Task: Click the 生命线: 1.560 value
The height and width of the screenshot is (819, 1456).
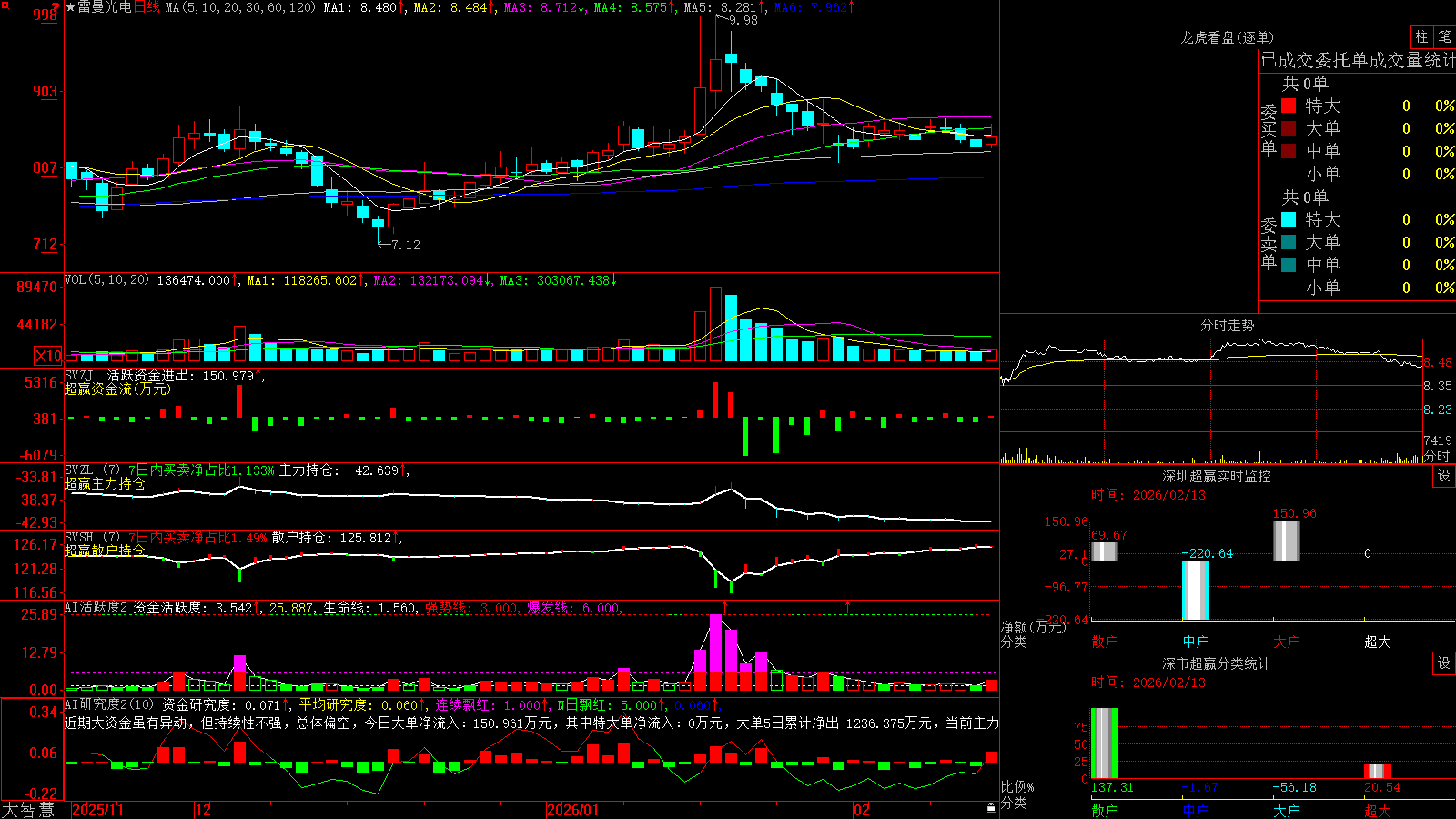Action: click(369, 608)
